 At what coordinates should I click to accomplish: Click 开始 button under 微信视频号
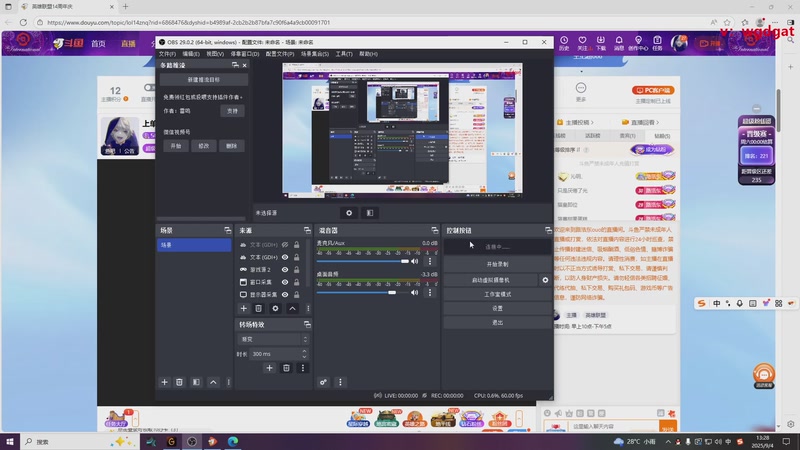point(176,146)
